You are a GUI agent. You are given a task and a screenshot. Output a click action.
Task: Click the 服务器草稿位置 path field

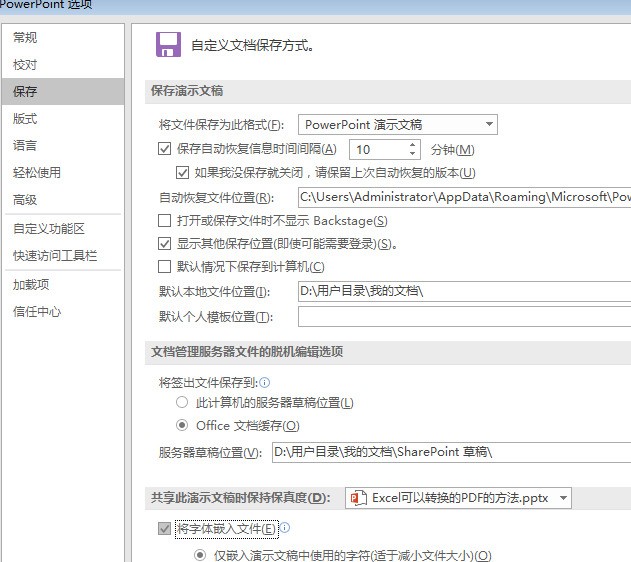coord(452,452)
